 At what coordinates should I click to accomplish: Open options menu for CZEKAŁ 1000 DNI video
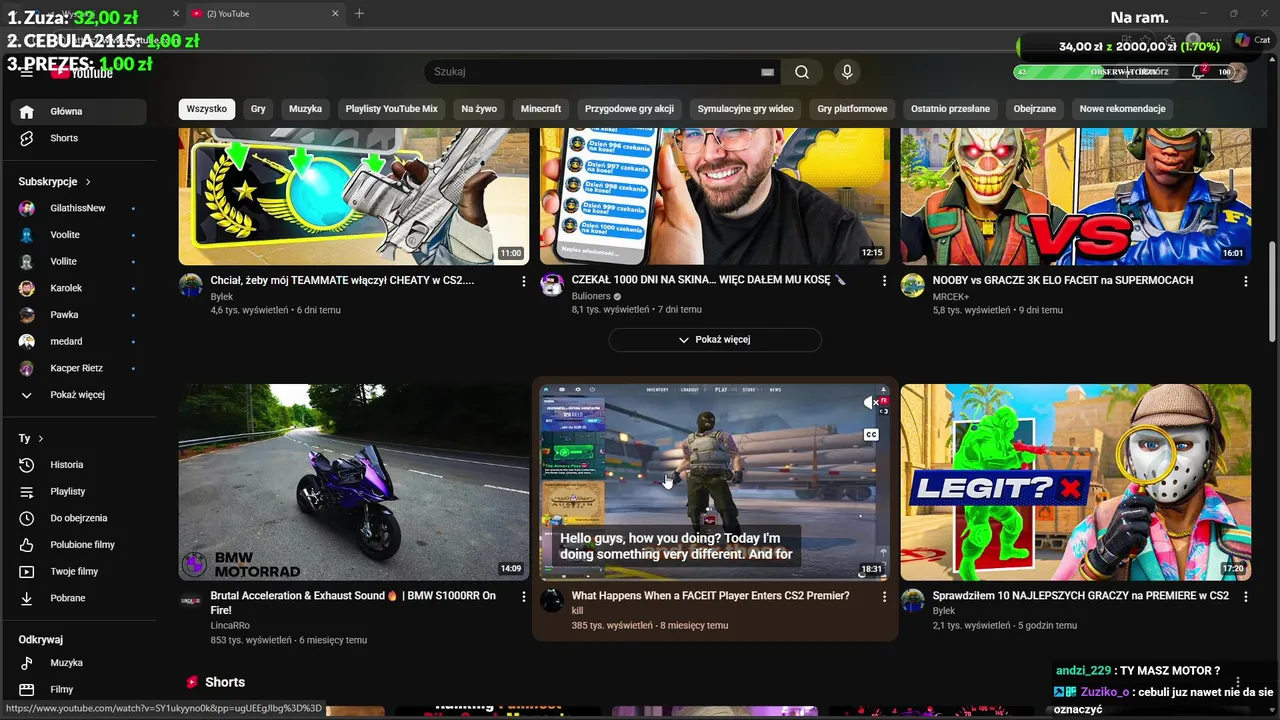click(884, 282)
